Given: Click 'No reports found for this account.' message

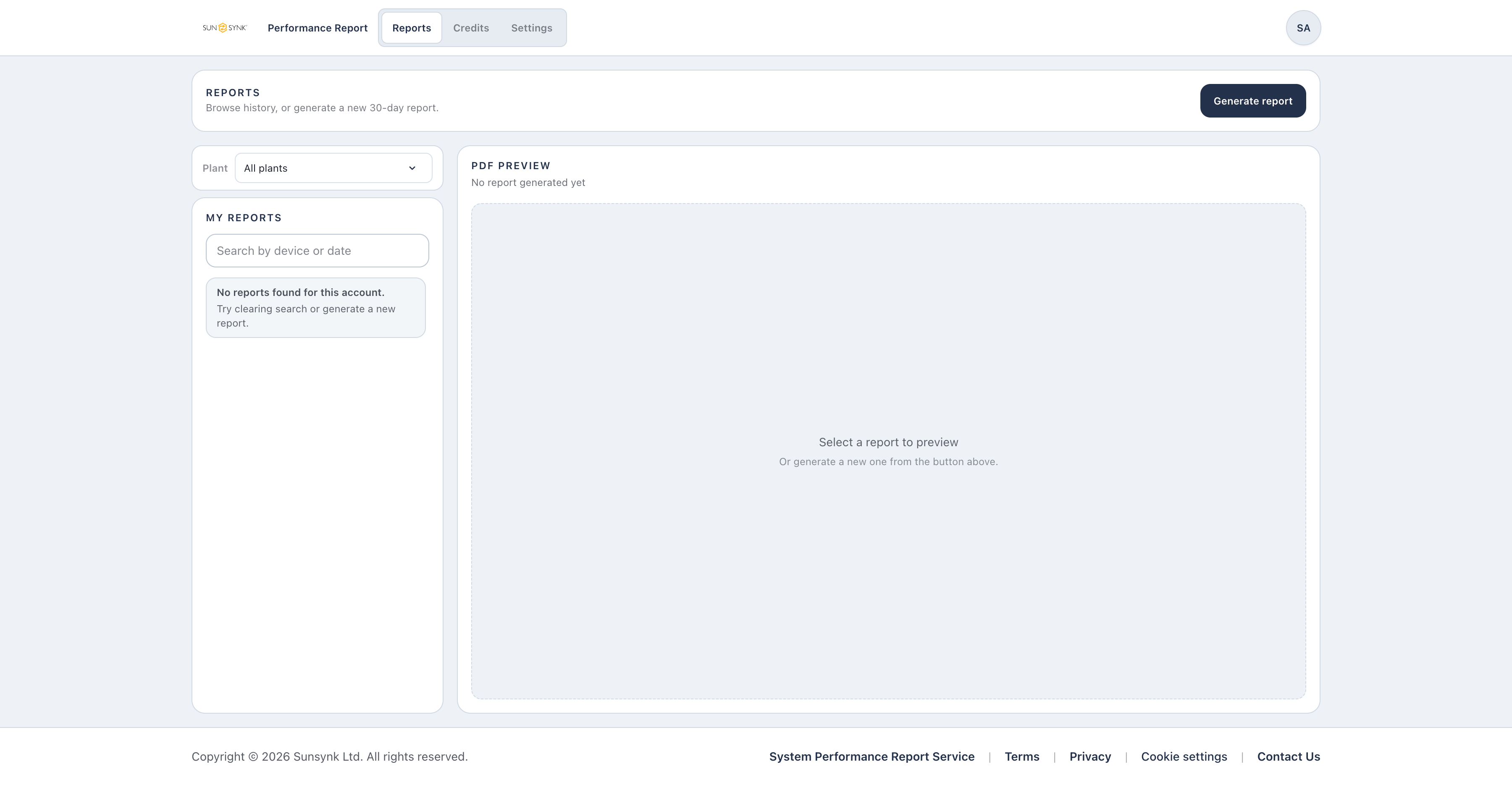Looking at the screenshot, I should (301, 292).
